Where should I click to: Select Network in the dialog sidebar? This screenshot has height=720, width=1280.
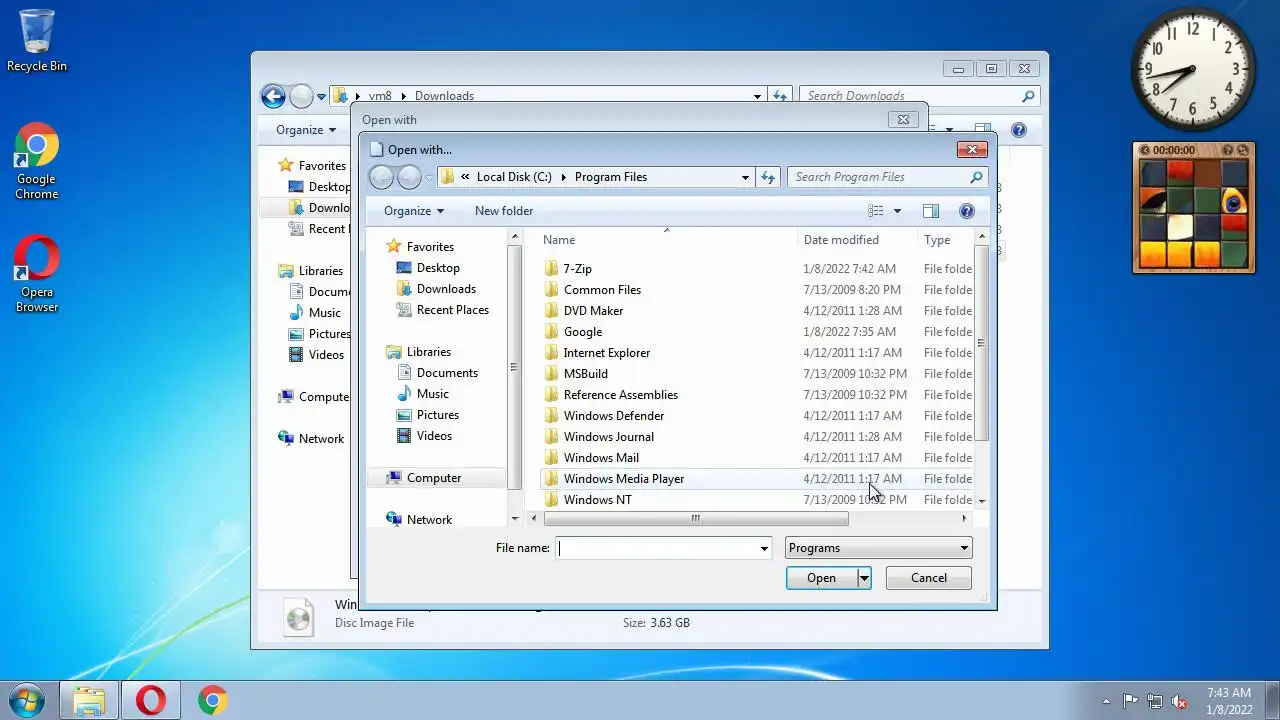tap(429, 520)
